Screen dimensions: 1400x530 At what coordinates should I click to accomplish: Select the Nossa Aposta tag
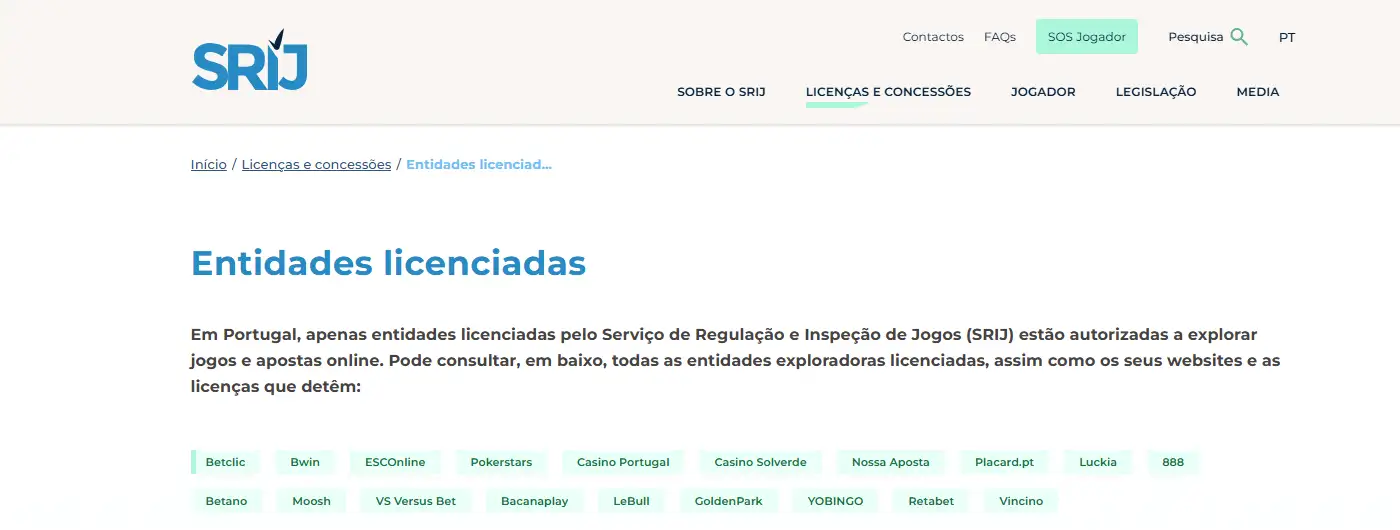pos(891,462)
